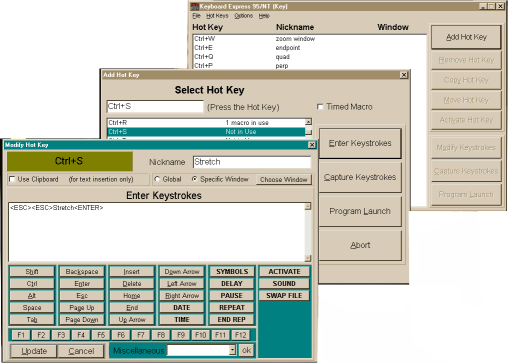The height and width of the screenshot is (363, 508).
Task: Open the Help menu
Action: pos(264,16)
